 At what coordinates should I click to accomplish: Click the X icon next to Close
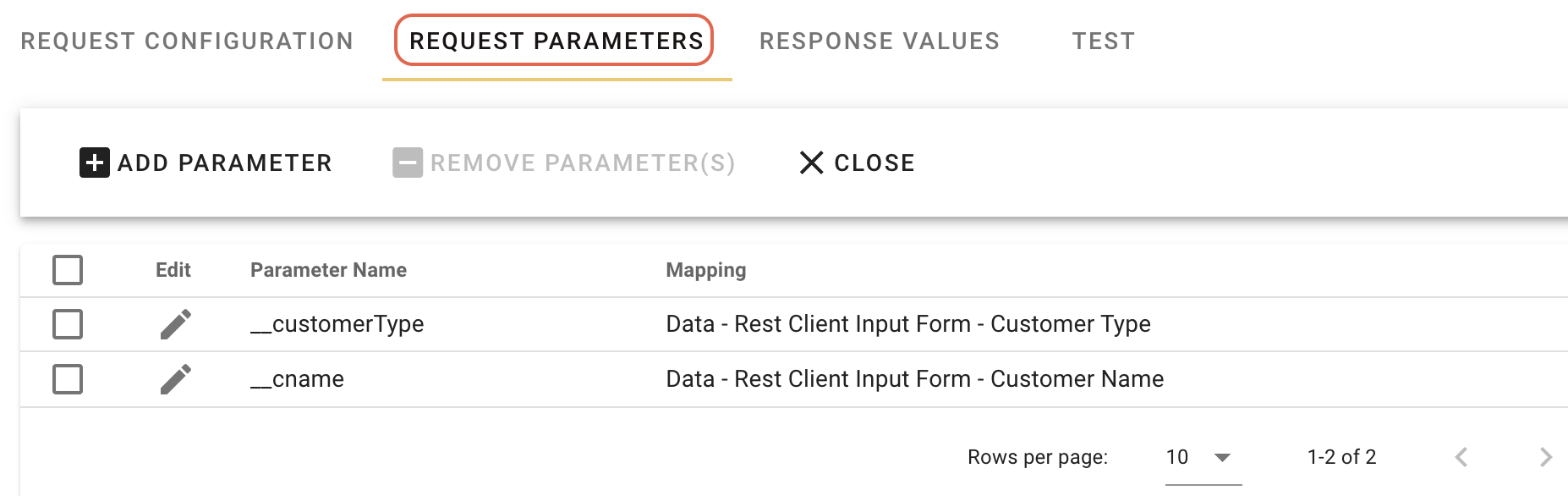pyautogui.click(x=809, y=163)
